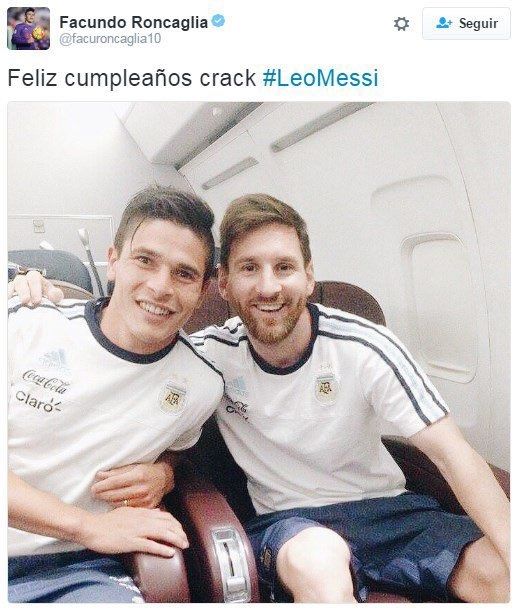Open the attached airplane selfie photo
Screen dimensions: 516x610
(259, 352)
